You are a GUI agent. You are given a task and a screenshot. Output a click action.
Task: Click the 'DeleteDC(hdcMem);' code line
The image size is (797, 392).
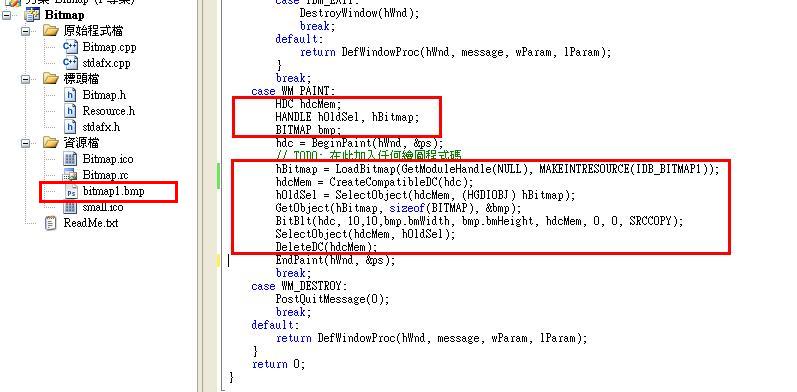[x=327, y=248]
